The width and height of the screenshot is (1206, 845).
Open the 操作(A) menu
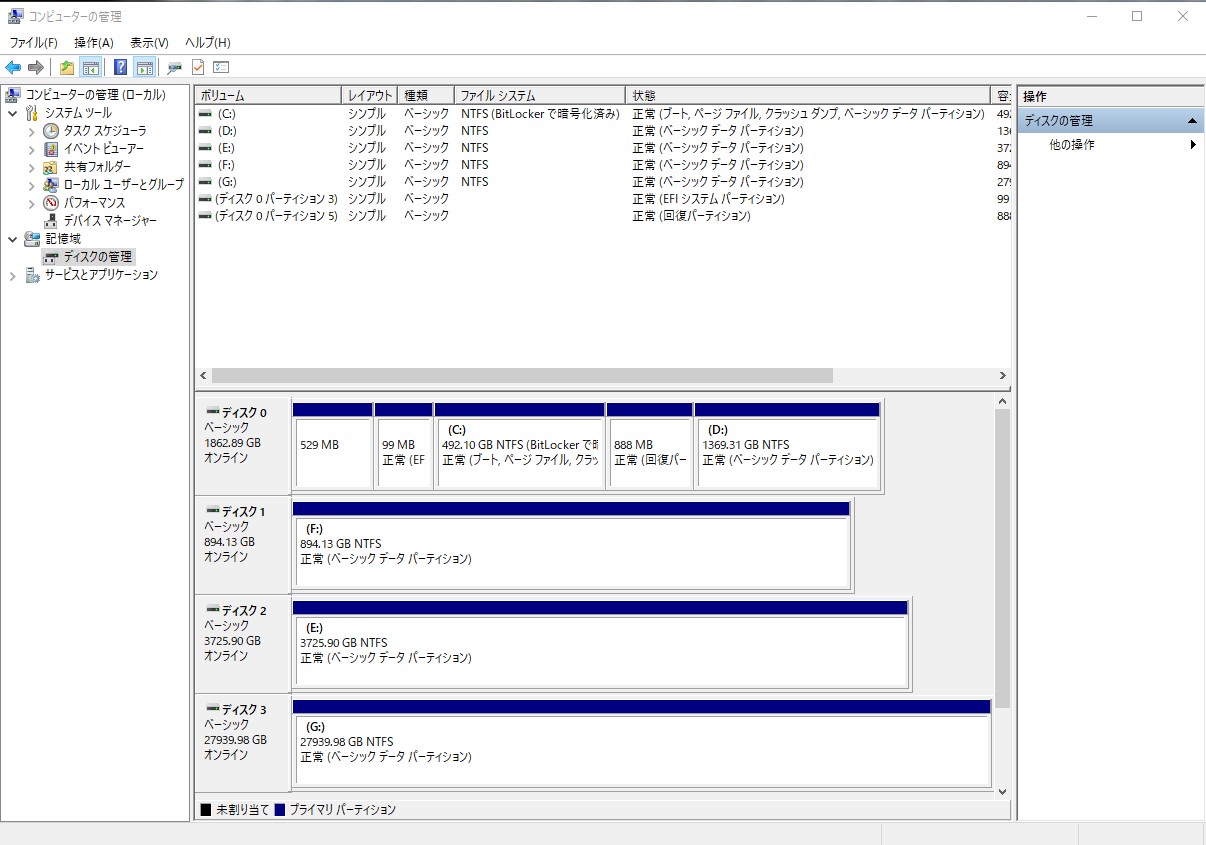coord(94,43)
